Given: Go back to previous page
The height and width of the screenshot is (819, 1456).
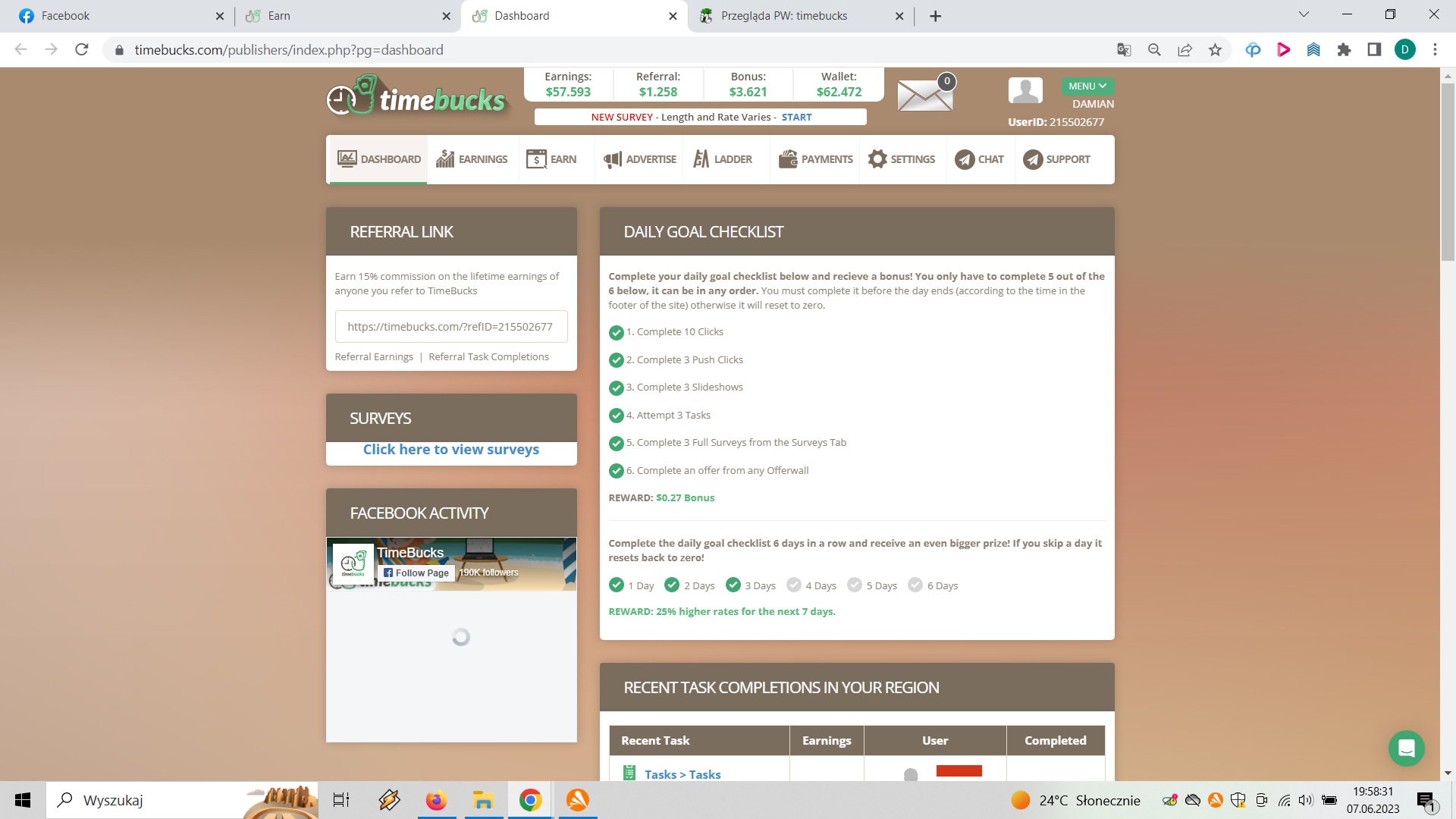Looking at the screenshot, I should click(21, 50).
